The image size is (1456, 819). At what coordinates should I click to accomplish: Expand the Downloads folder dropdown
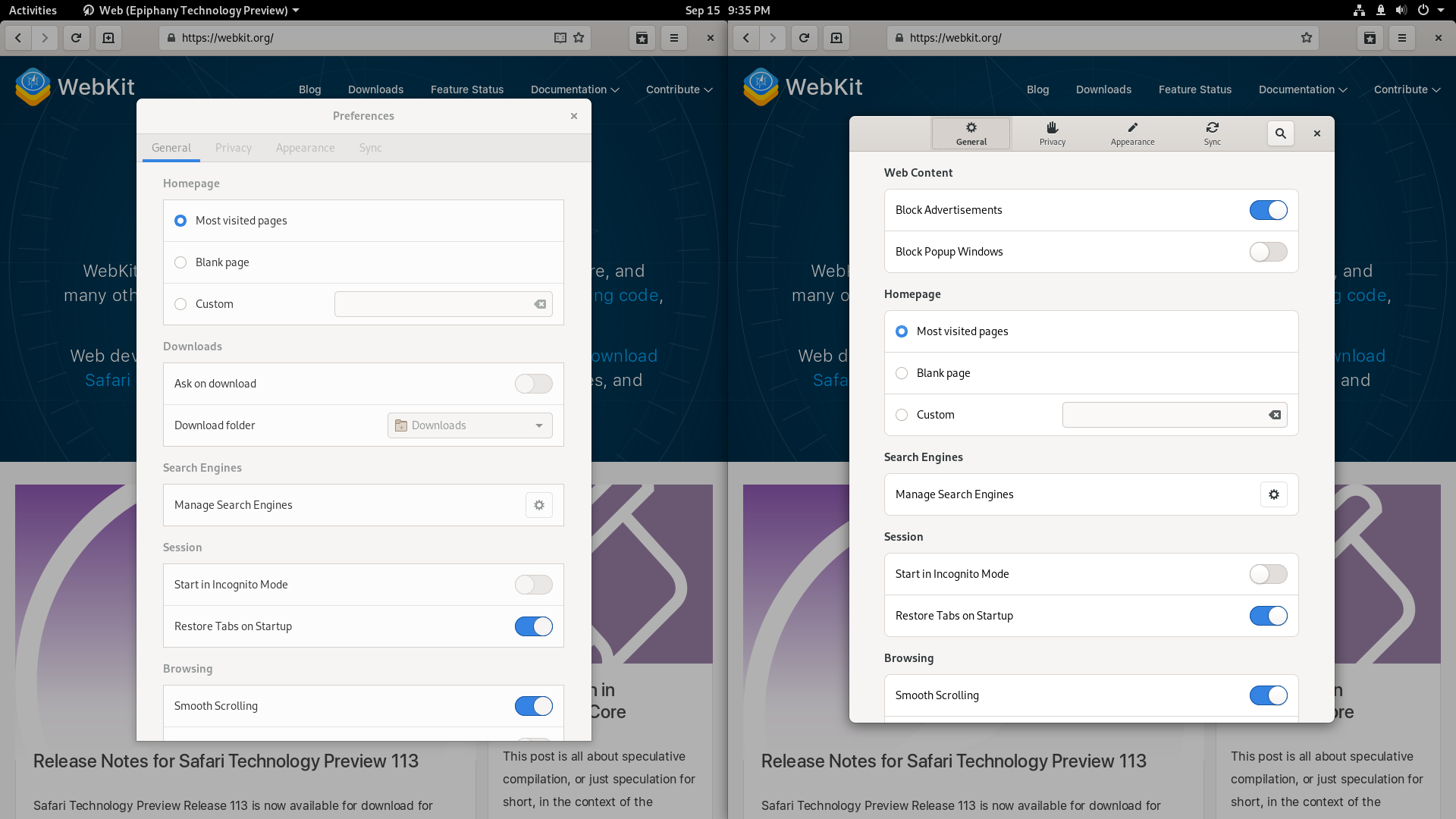(538, 425)
